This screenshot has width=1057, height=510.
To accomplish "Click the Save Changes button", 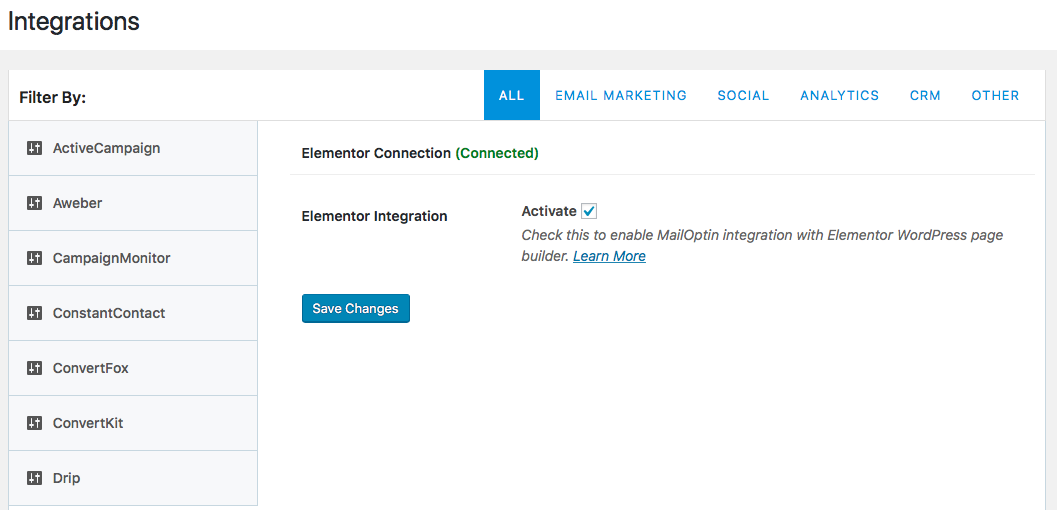I will tap(355, 309).
